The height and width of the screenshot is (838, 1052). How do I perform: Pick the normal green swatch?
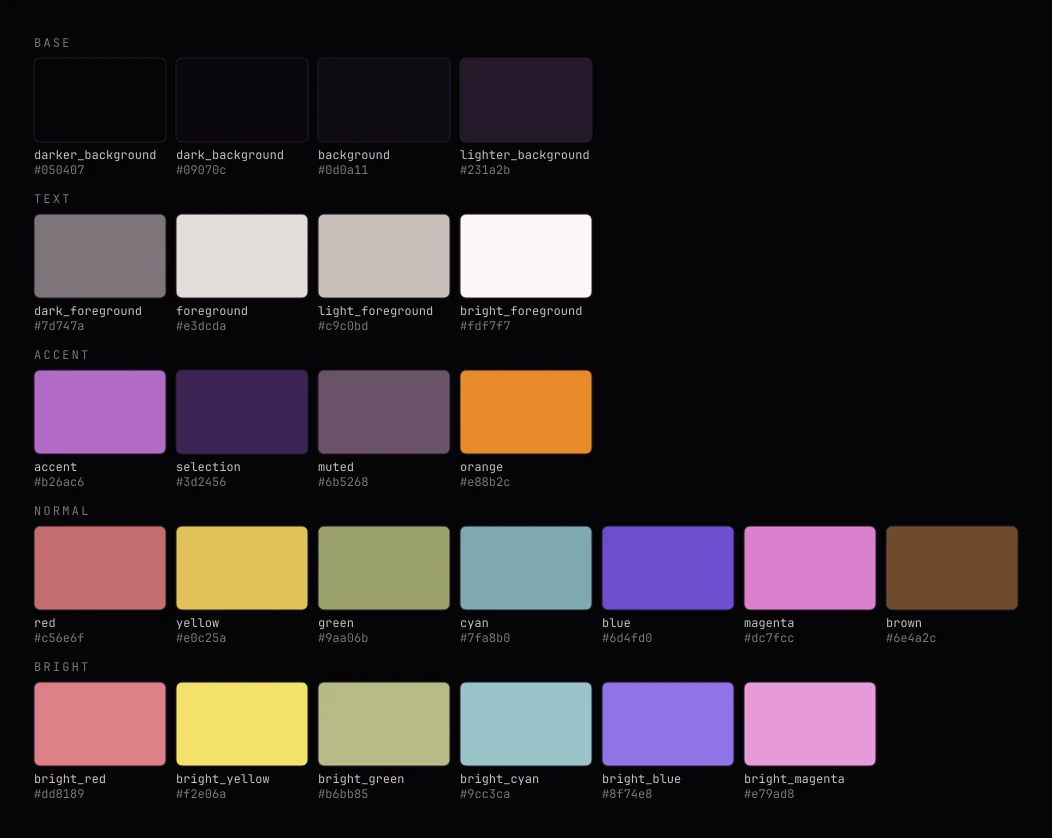[384, 568]
